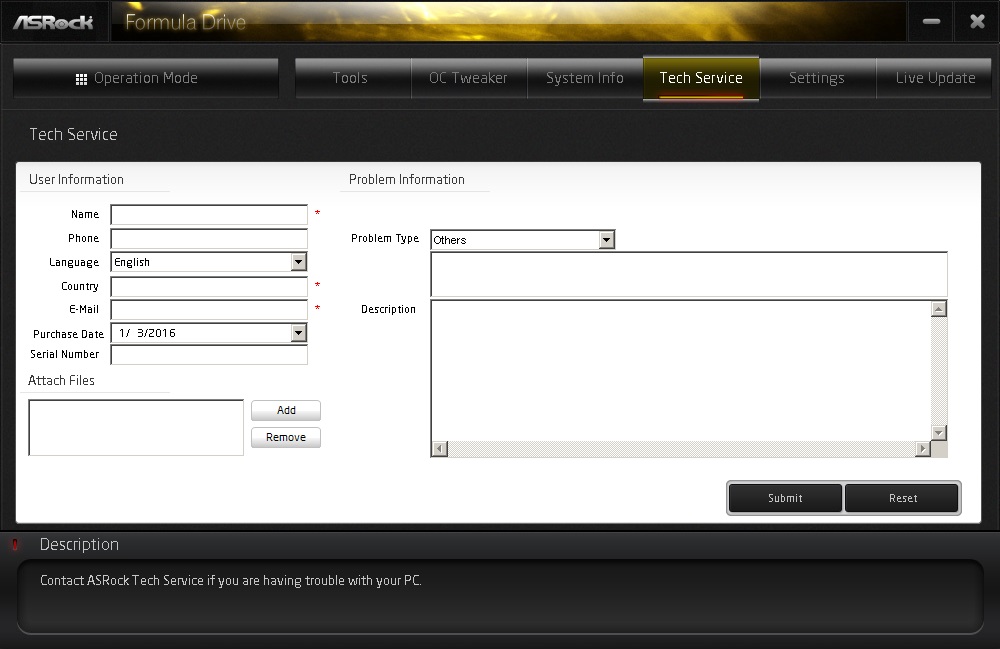Click the Description scrollbar up arrow

[939, 309]
